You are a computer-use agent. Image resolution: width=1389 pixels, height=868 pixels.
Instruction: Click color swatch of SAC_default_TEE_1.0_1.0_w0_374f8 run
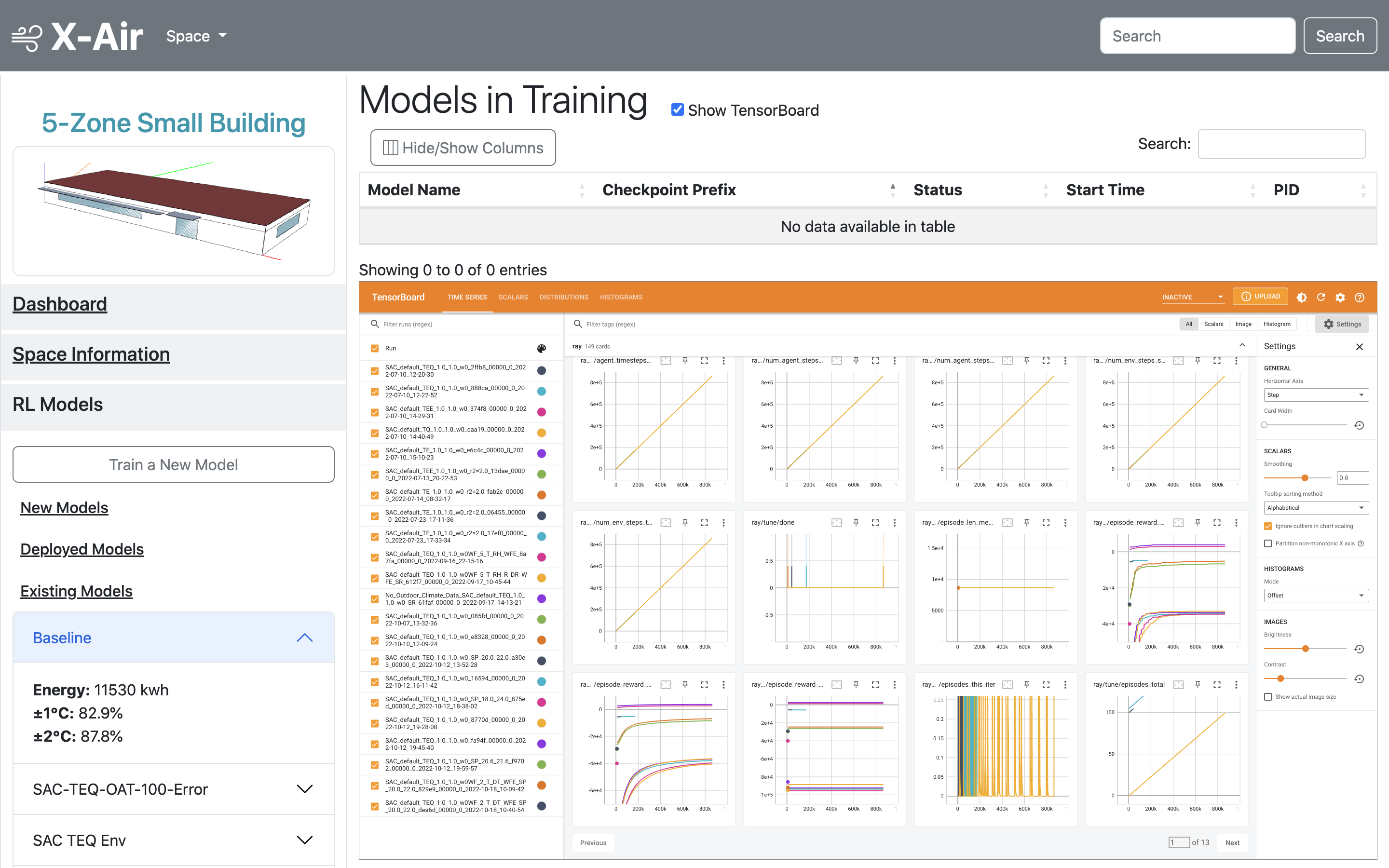coord(541,412)
